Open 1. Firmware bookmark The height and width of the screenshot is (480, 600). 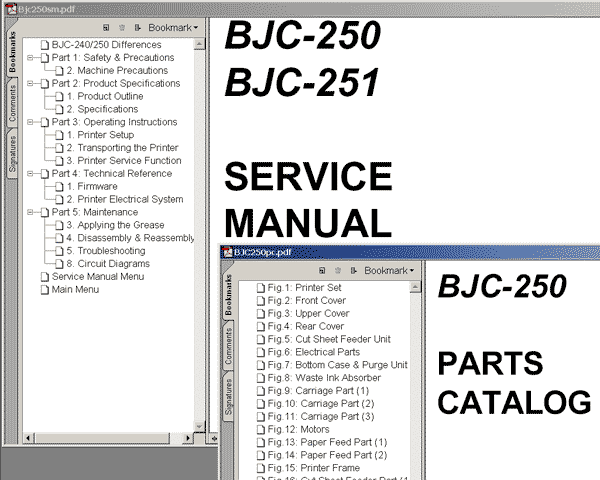pyautogui.click(x=92, y=186)
